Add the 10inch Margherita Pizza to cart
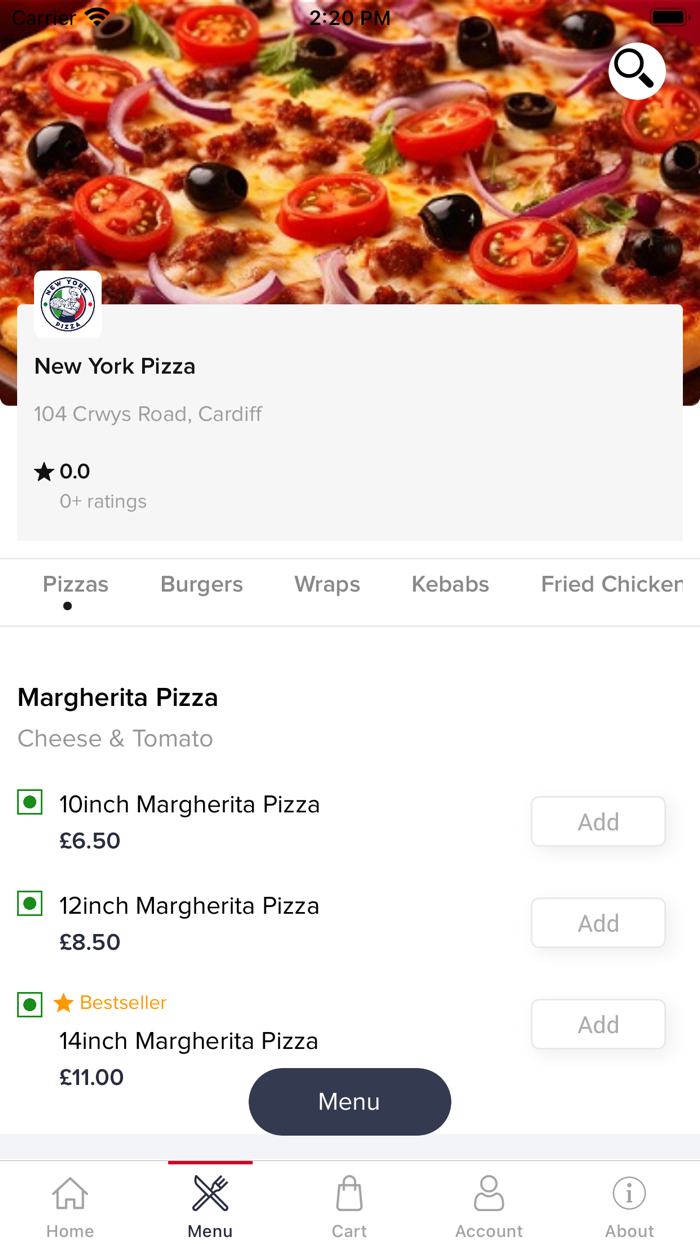 click(598, 821)
